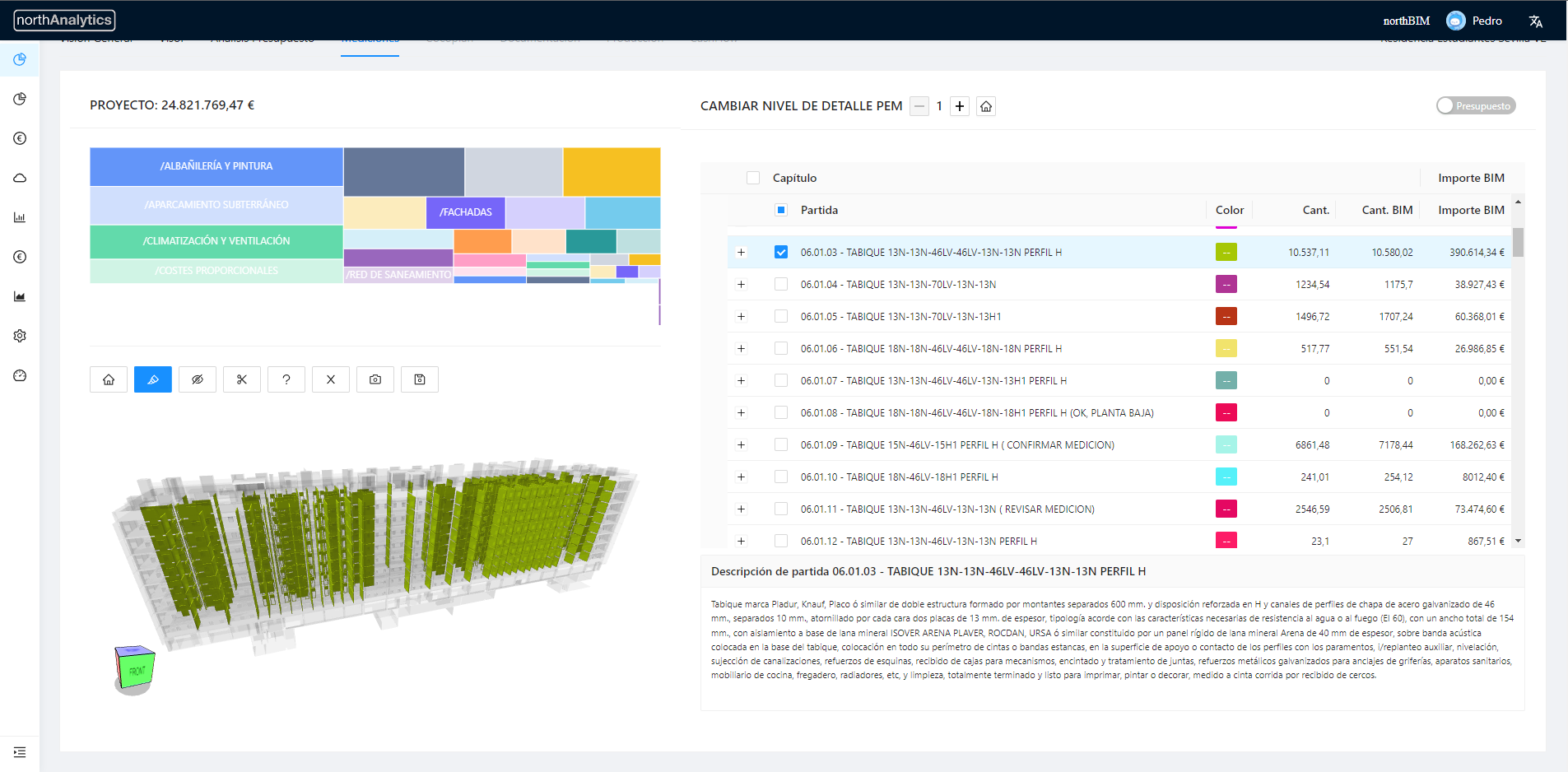This screenshot has width=1568, height=772.
Task: Expand the 06.01.08 row with plus icon
Action: (x=741, y=413)
